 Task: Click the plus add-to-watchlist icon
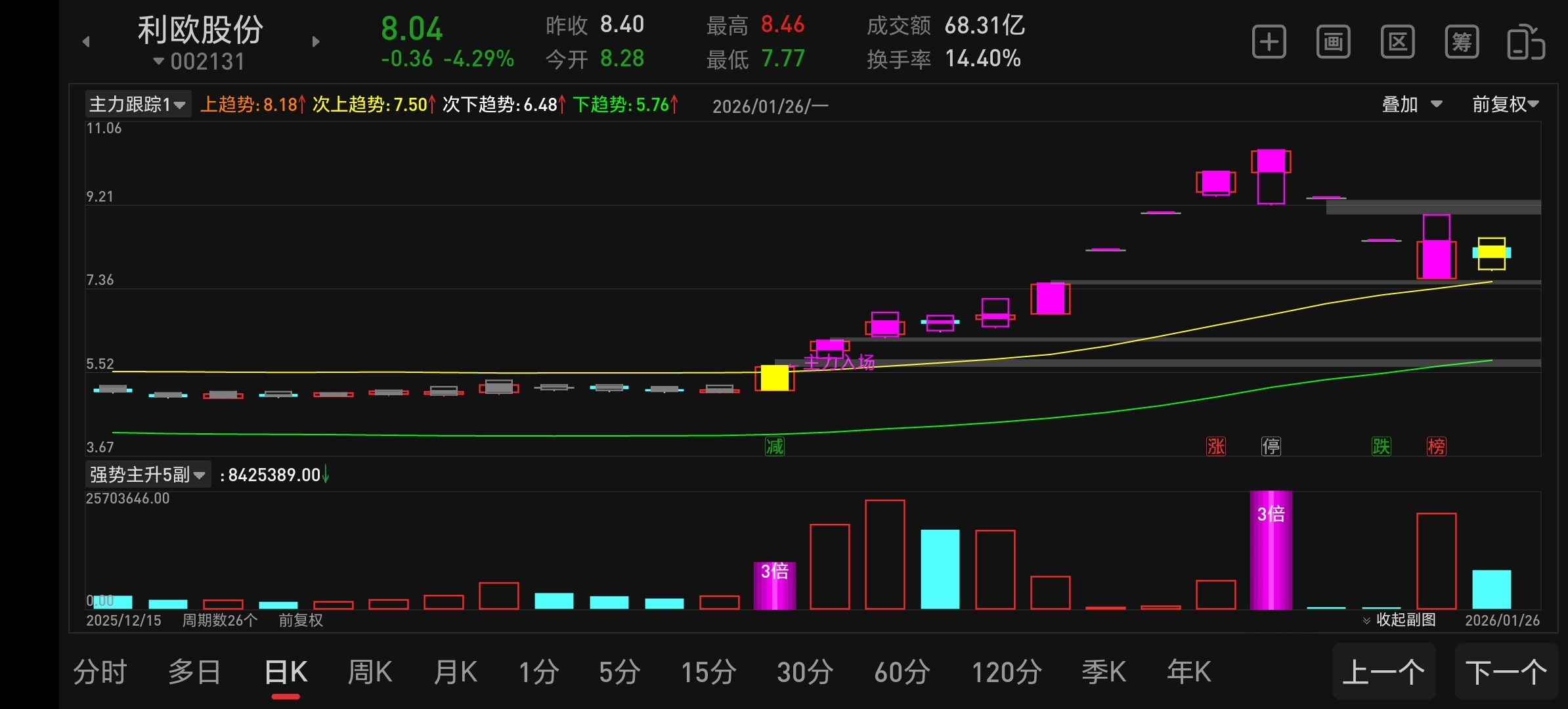click(x=1269, y=43)
